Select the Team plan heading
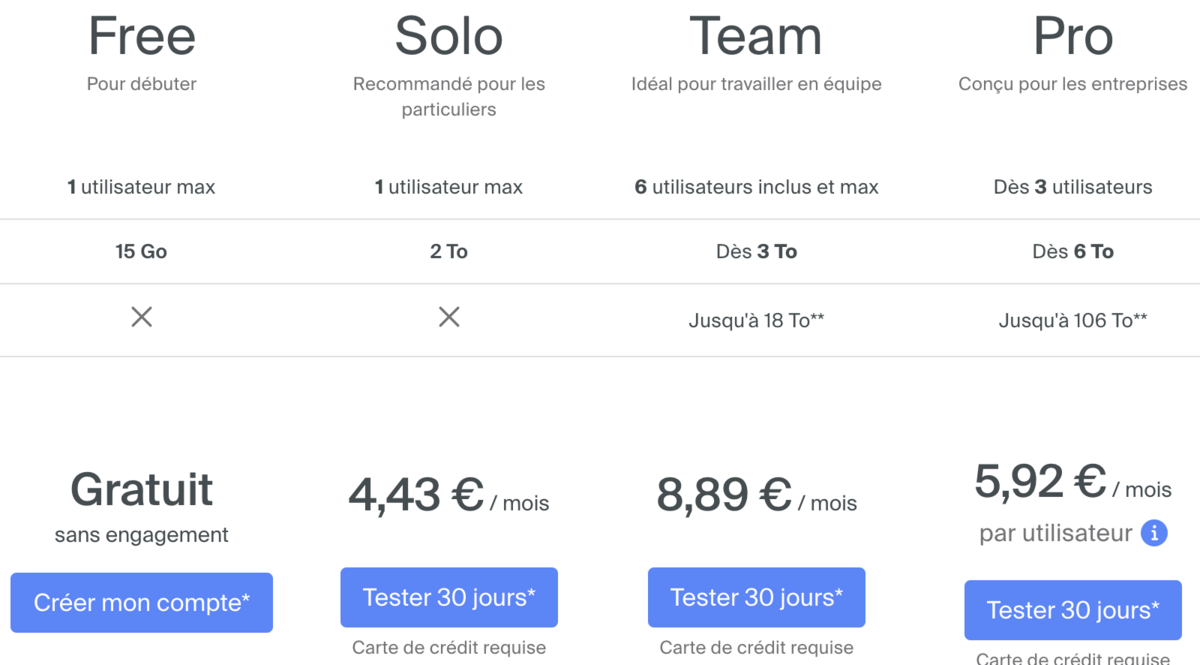Screen dimensions: 1200x665 tap(756, 36)
